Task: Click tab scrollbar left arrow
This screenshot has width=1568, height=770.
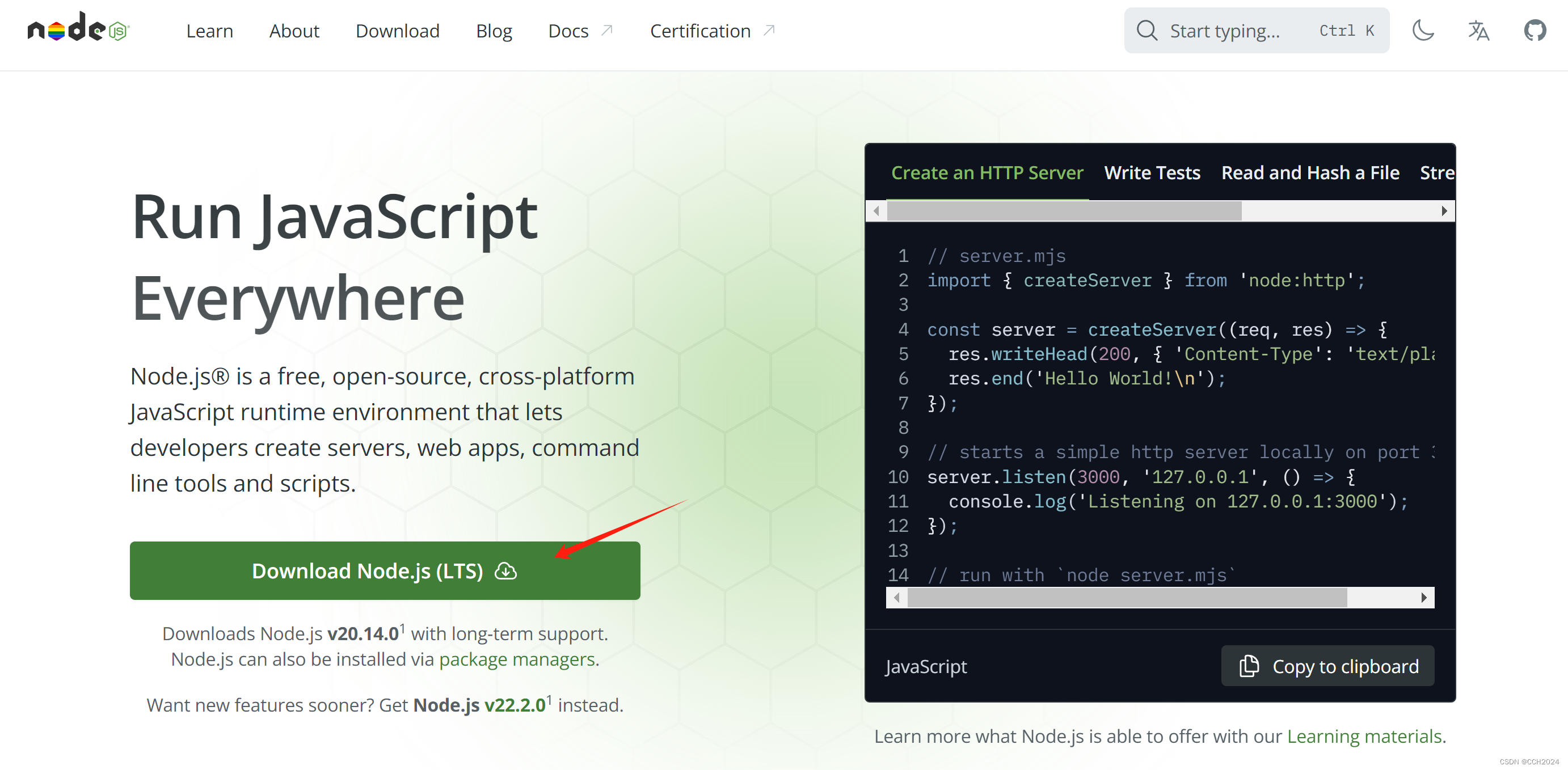Action: (x=876, y=211)
